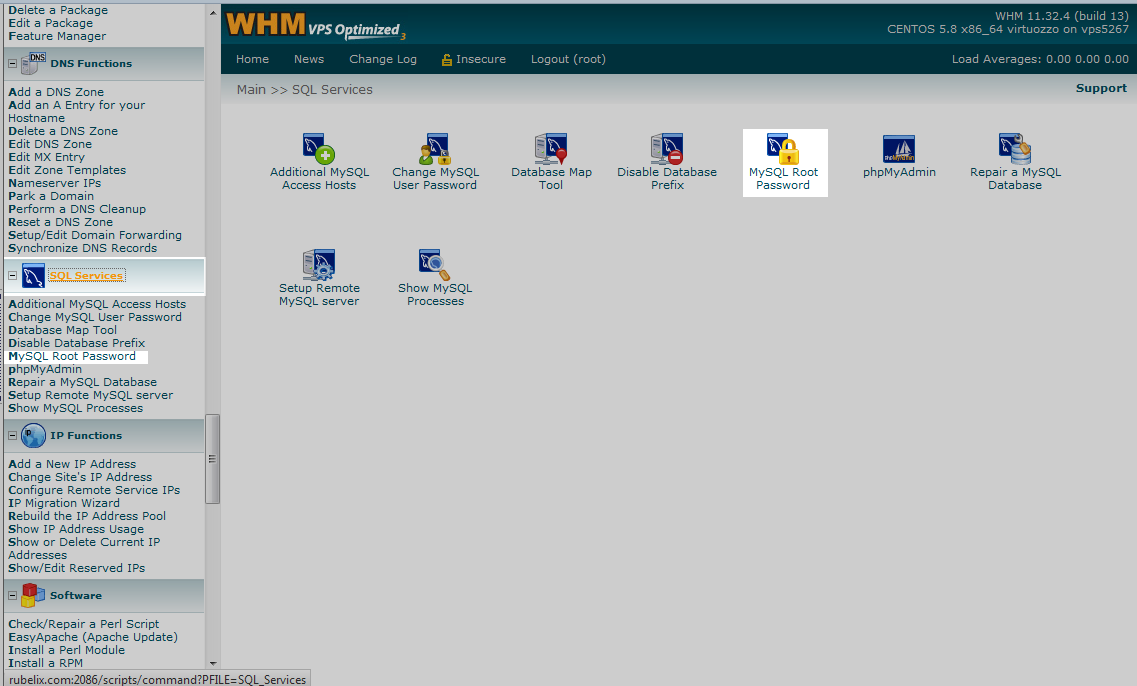Click the Repair a MySQL Database icon
The image size is (1137, 686).
[x=1015, y=150]
